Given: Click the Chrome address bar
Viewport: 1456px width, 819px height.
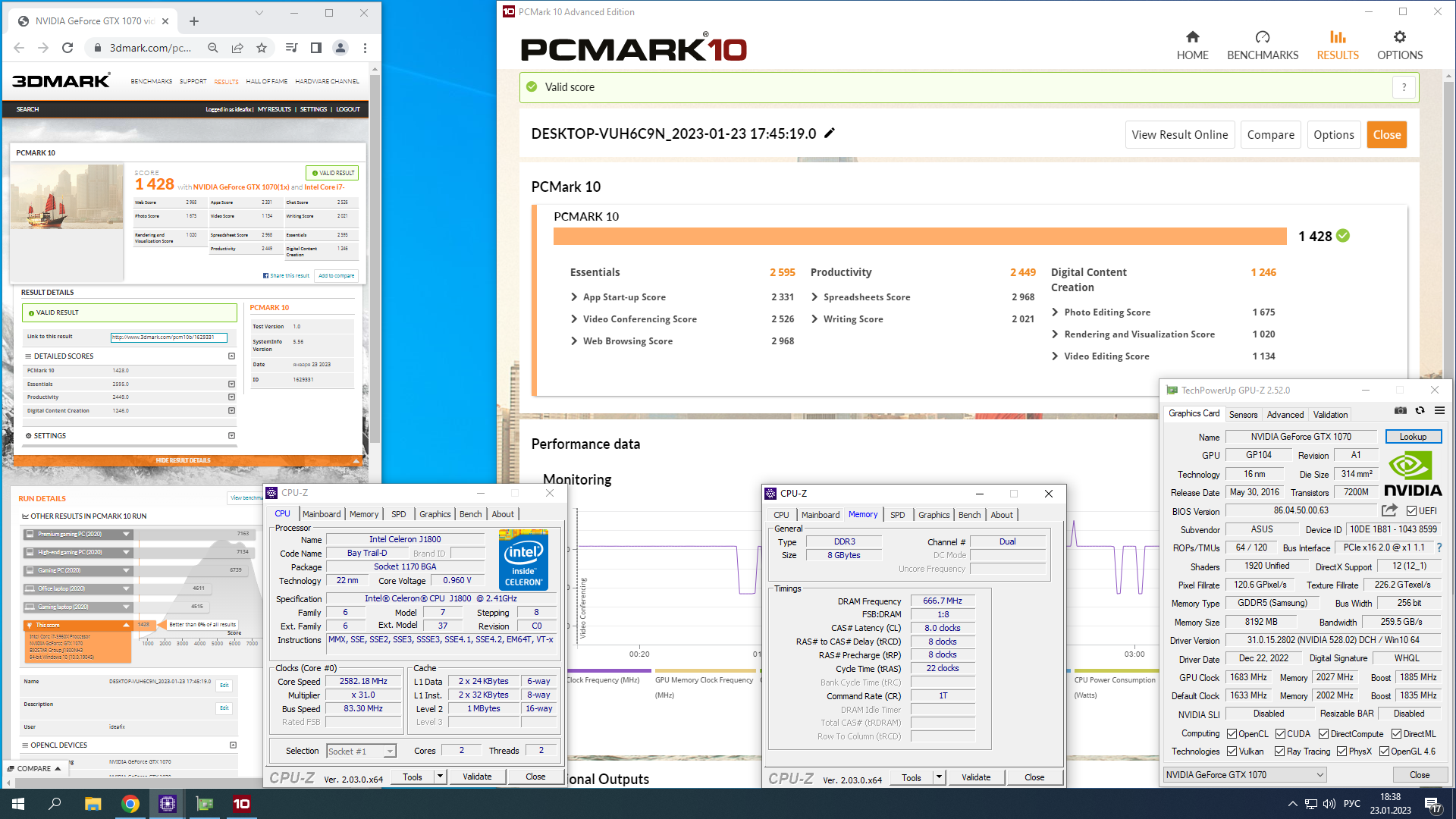Looking at the screenshot, I should coord(149,48).
